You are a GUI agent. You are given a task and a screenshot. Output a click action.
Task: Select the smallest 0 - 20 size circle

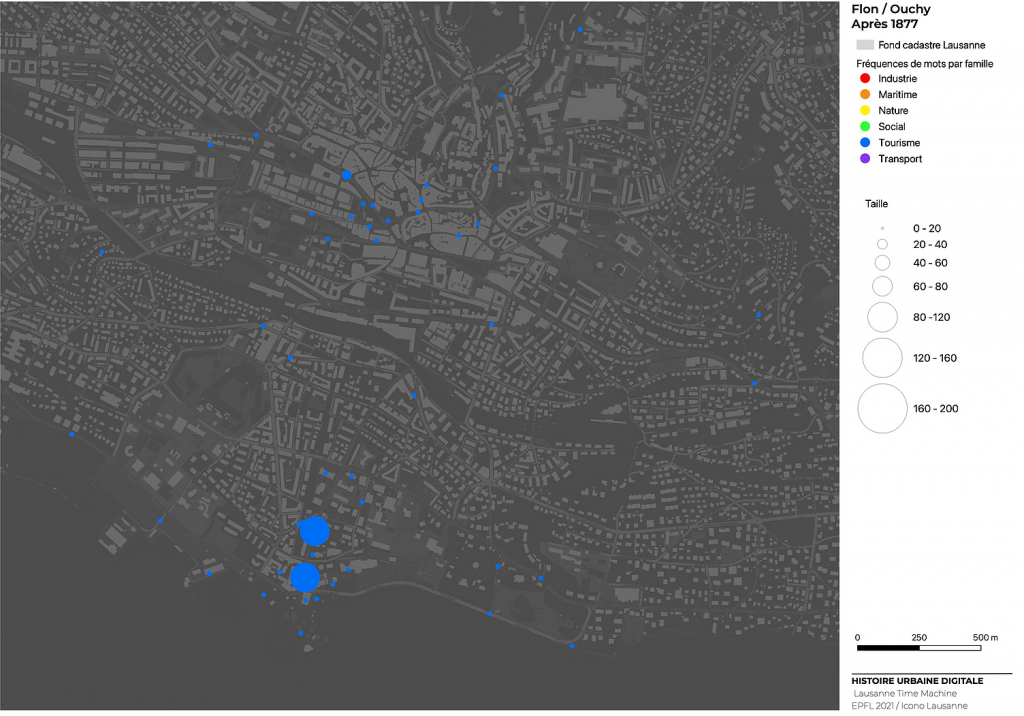(882, 228)
